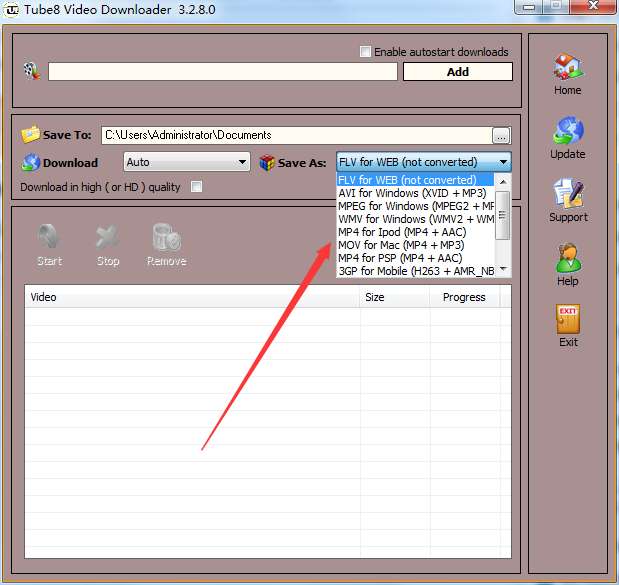Click the Stop download icon
Viewport: 619px width, 585px height.
(107, 238)
